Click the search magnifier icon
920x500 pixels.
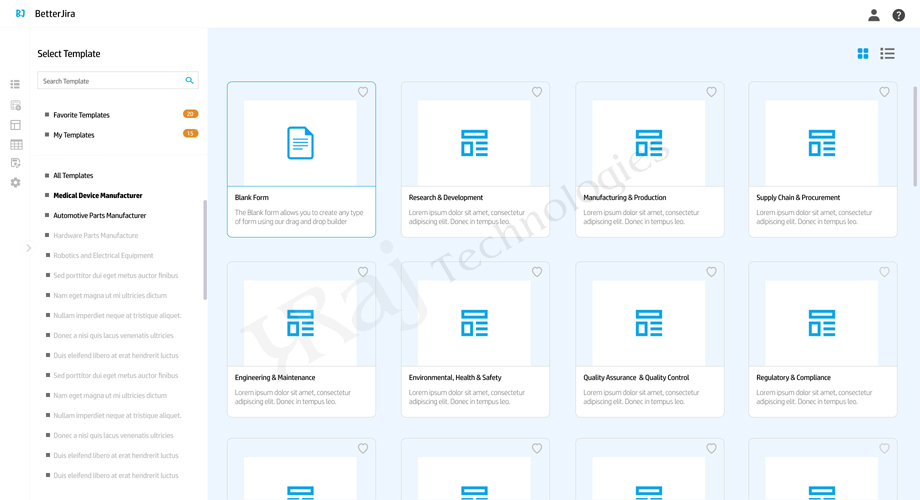pos(189,80)
